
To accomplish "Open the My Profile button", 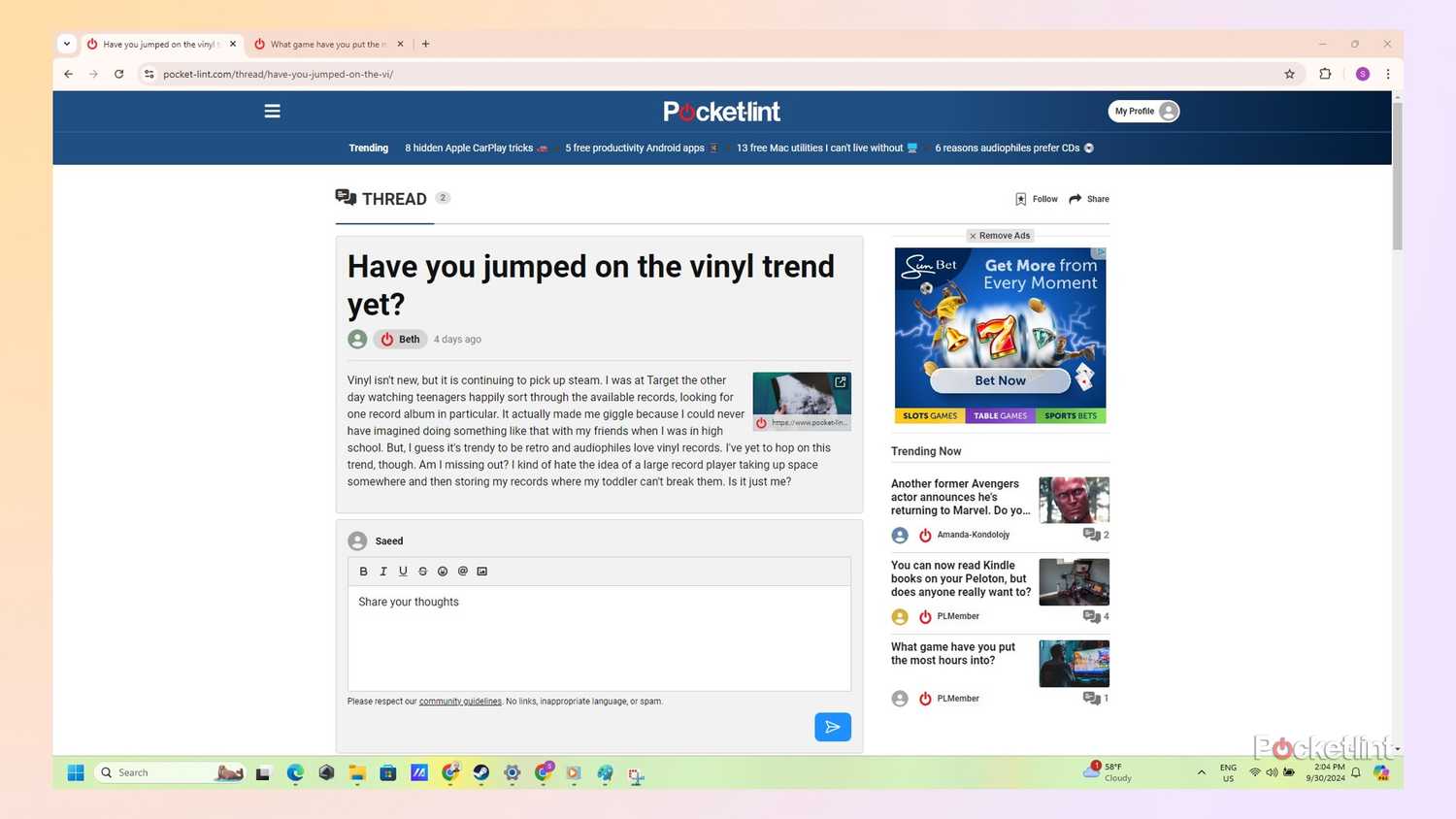I will [1144, 112].
